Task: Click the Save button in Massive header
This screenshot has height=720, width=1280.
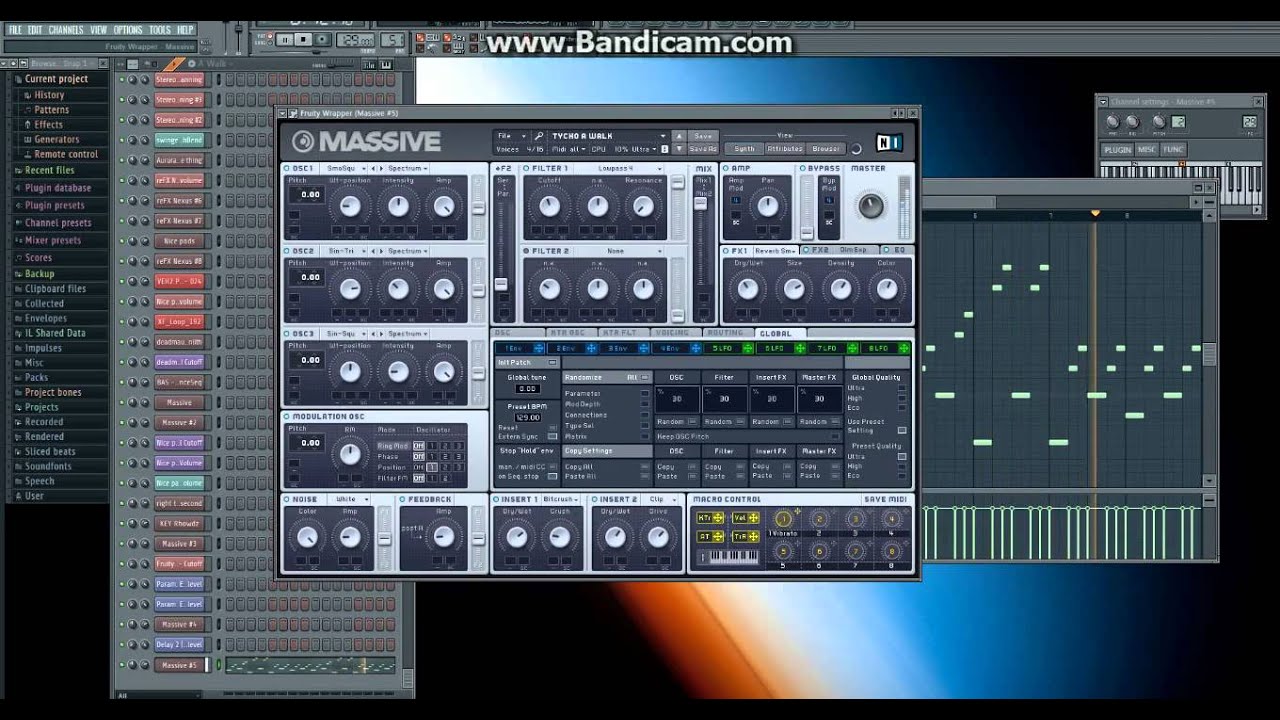Action: tap(703, 136)
